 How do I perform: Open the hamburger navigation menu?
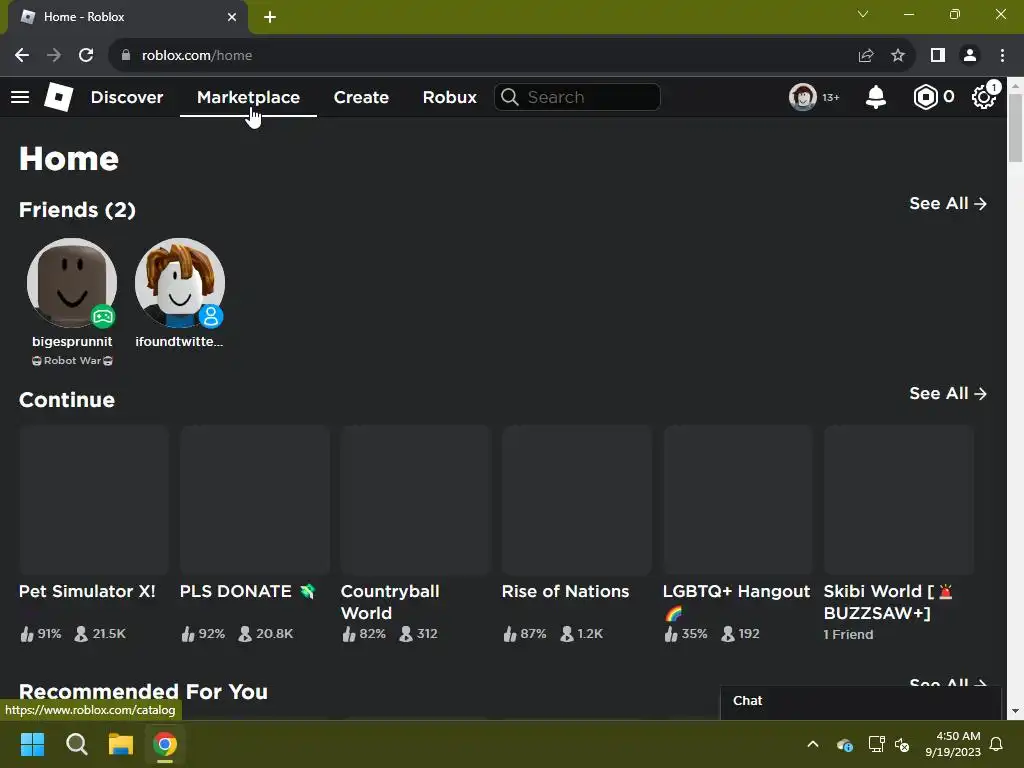click(x=20, y=97)
